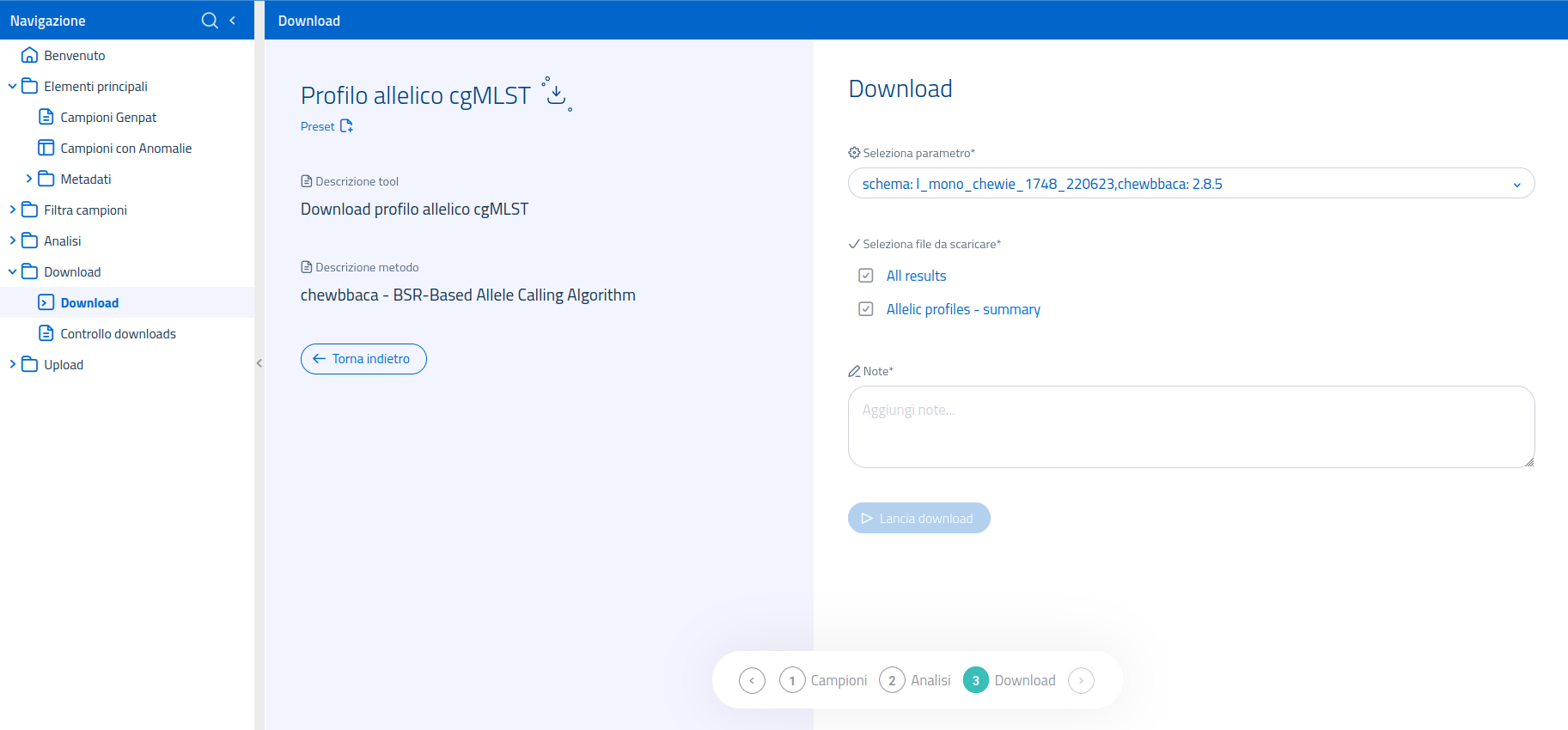Toggle the Allelic profiles - summary checkbox
1568x730 pixels.
[x=866, y=309]
